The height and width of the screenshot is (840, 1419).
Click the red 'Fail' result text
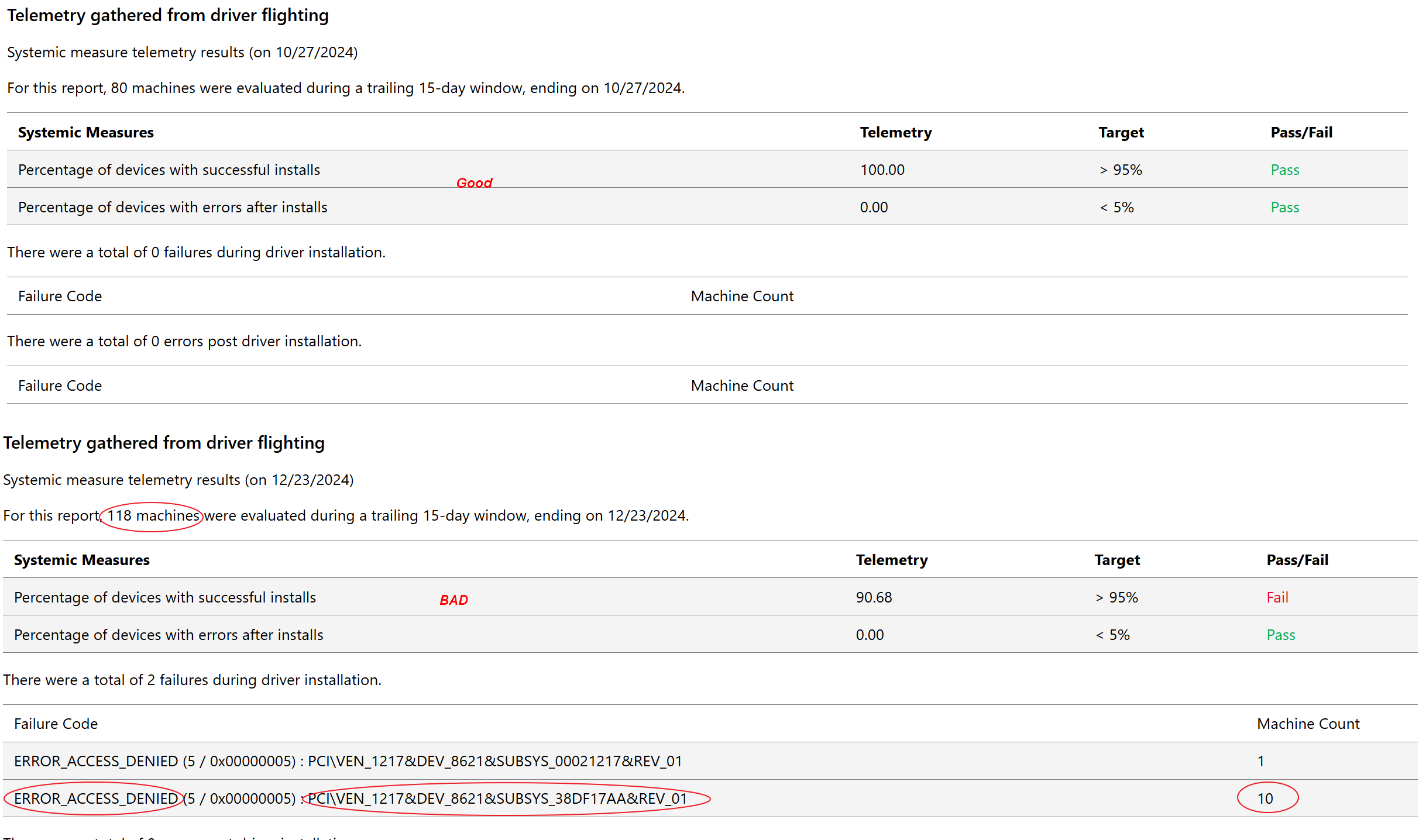(x=1277, y=597)
